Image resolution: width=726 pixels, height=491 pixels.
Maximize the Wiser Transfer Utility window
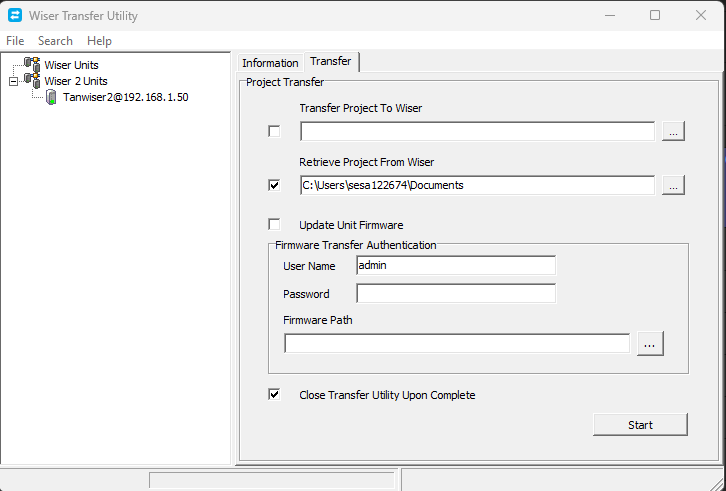(x=655, y=15)
